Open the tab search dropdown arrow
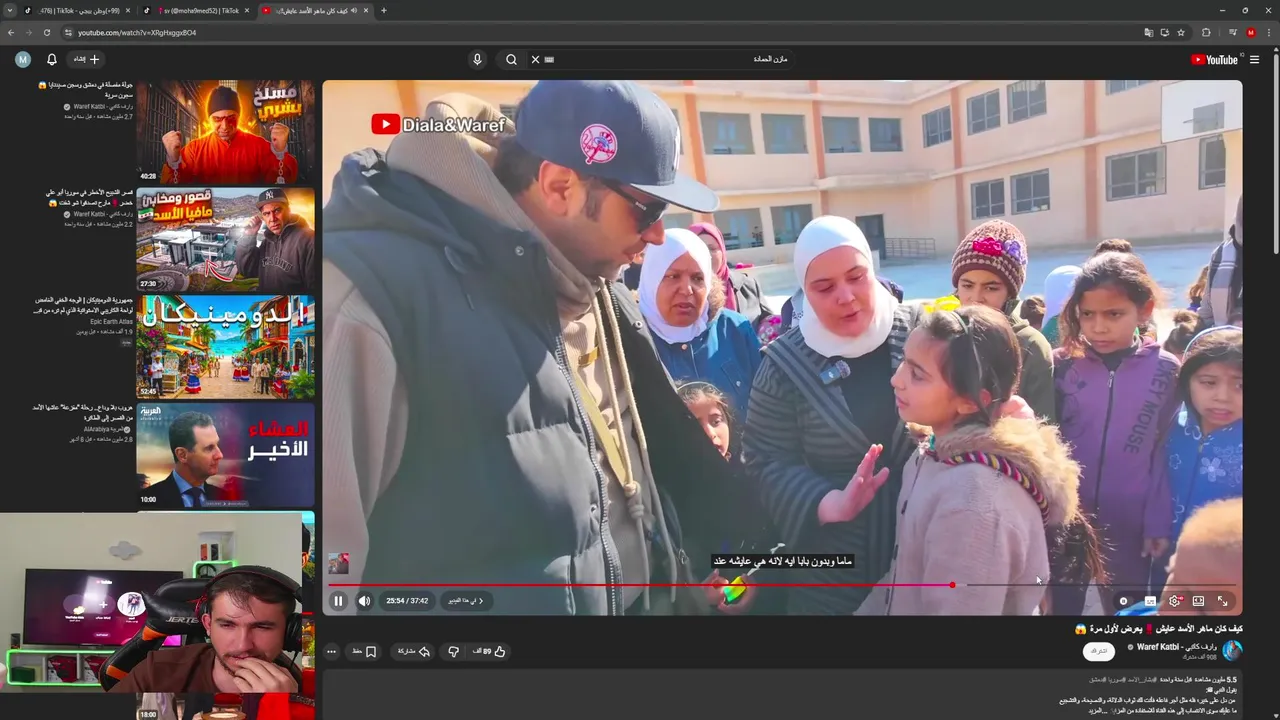The width and height of the screenshot is (1280, 720). [10, 10]
